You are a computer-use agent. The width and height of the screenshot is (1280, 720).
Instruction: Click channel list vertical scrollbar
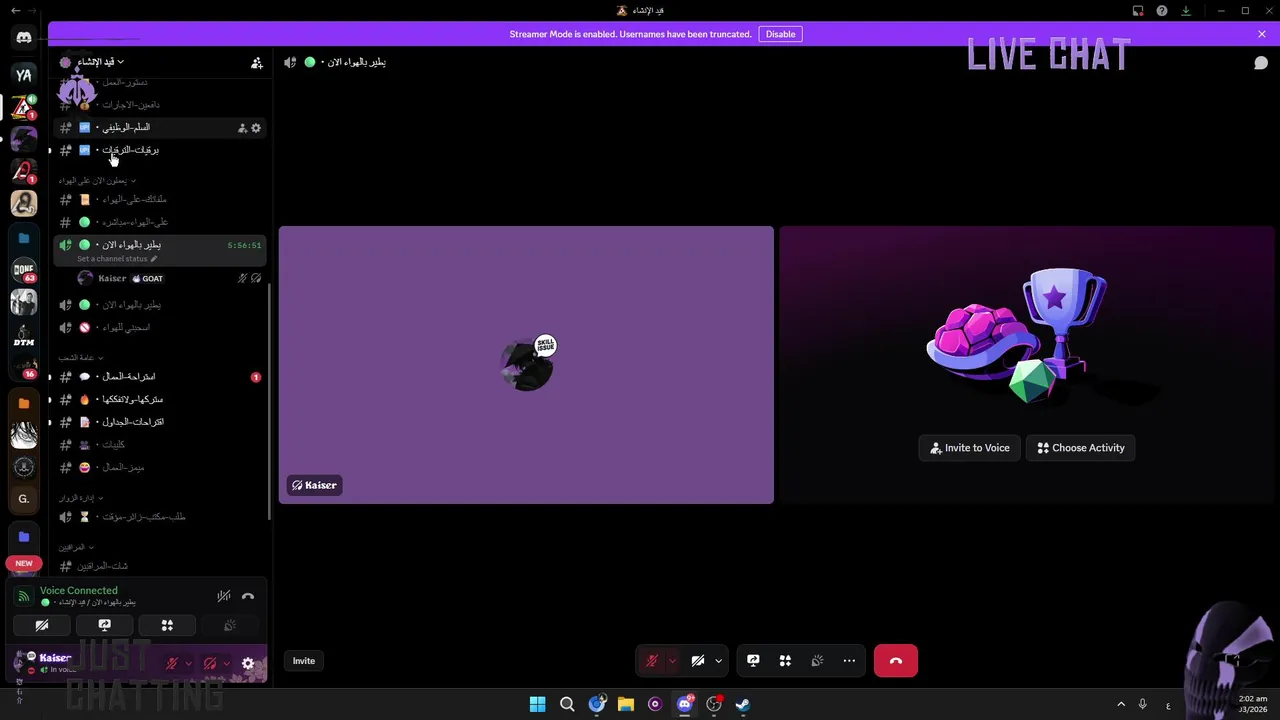[x=270, y=400]
